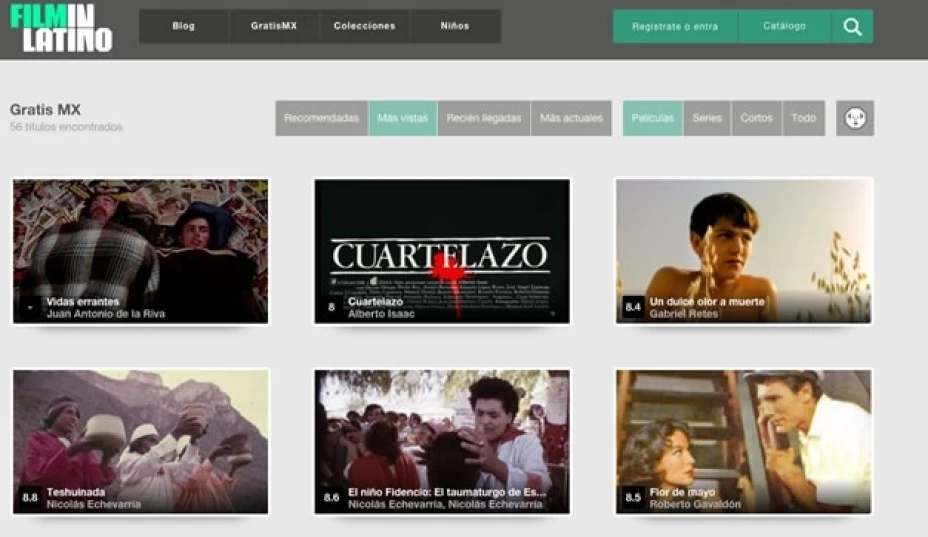Click the 8.5 rating on Flor de mayo

tap(633, 498)
